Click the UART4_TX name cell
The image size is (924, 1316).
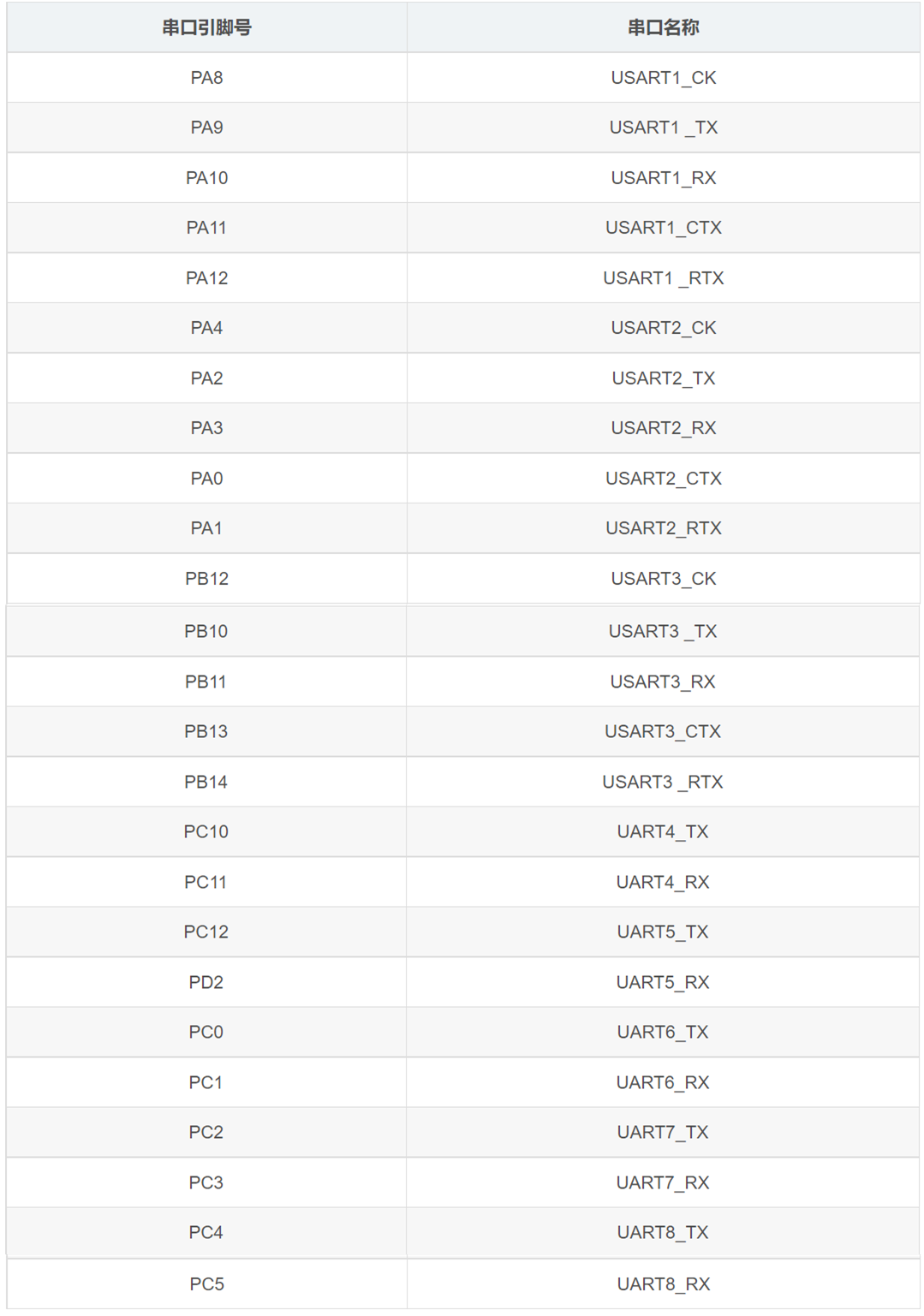pos(663,831)
